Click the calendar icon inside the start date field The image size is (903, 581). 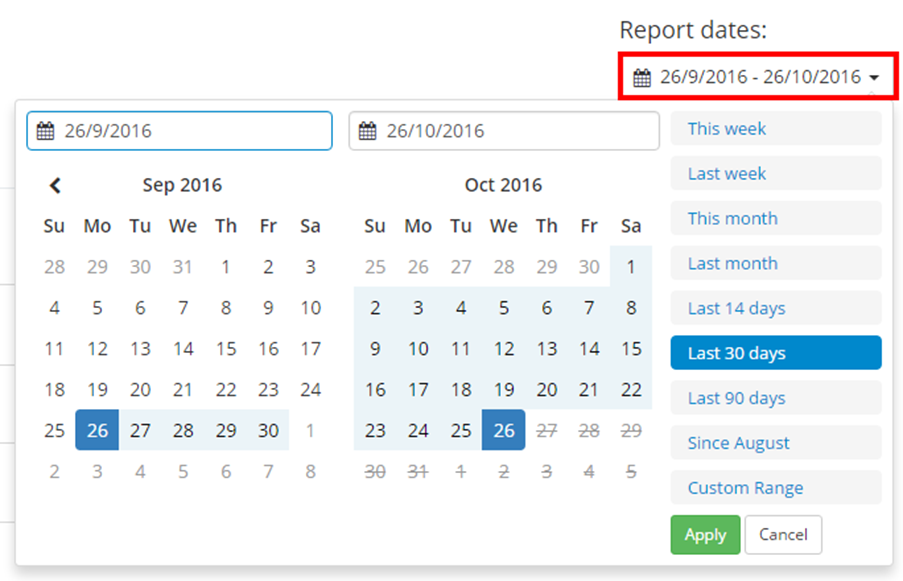(x=45, y=130)
